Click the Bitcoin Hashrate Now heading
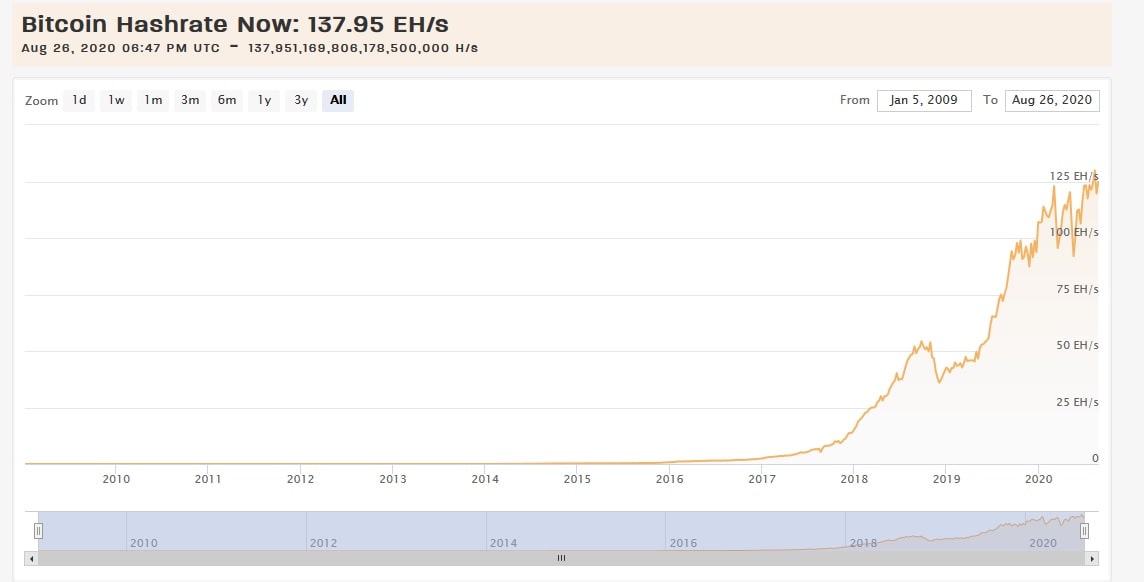Image resolution: width=1144 pixels, height=582 pixels. pyautogui.click(x=235, y=24)
